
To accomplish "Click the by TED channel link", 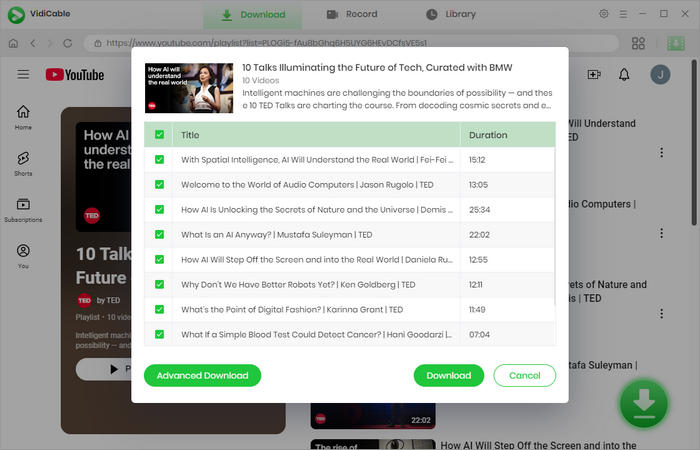I will pyautogui.click(x=108, y=300).
